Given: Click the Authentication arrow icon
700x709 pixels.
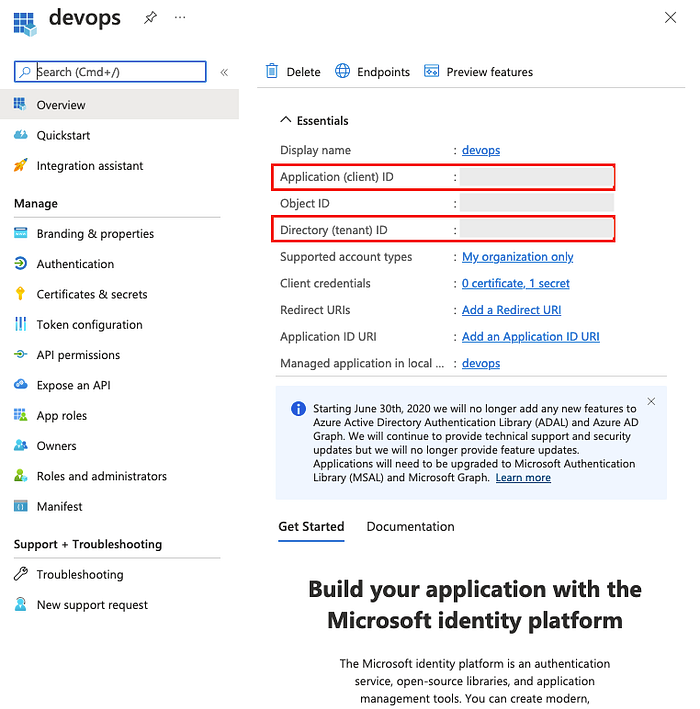Looking at the screenshot, I should click(20, 263).
